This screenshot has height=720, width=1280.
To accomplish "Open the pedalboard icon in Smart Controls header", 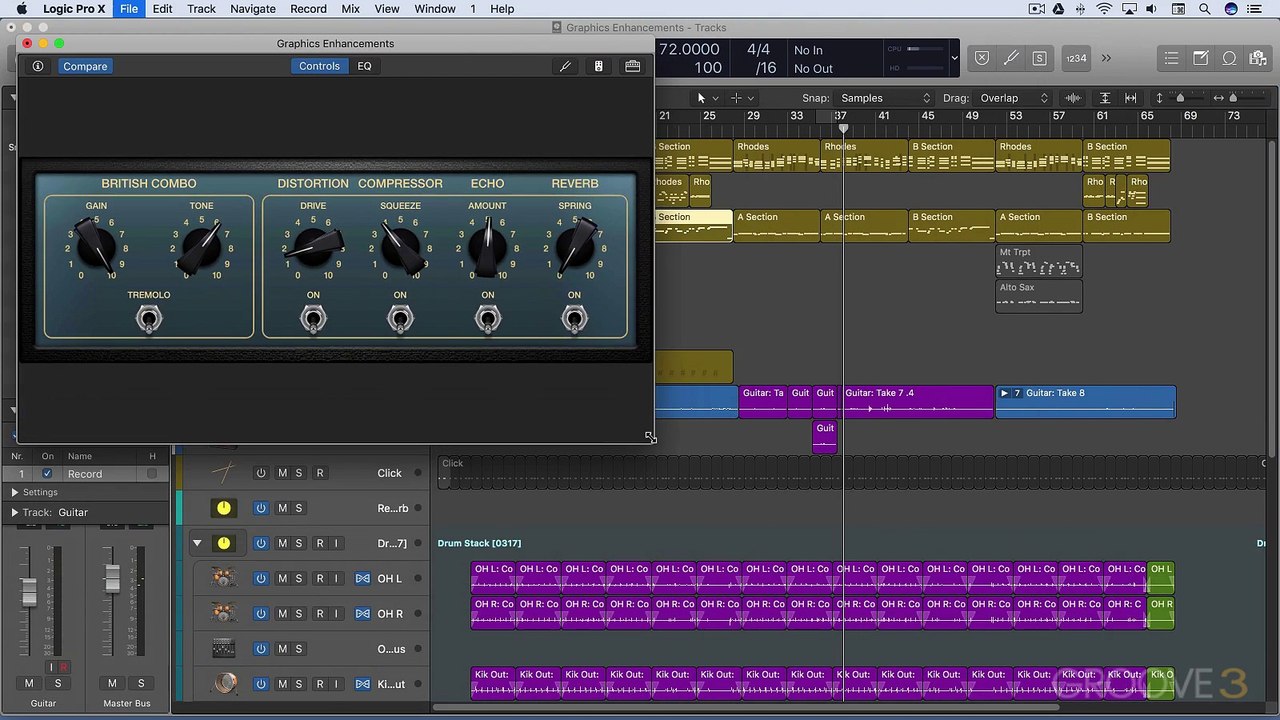I will pos(632,66).
